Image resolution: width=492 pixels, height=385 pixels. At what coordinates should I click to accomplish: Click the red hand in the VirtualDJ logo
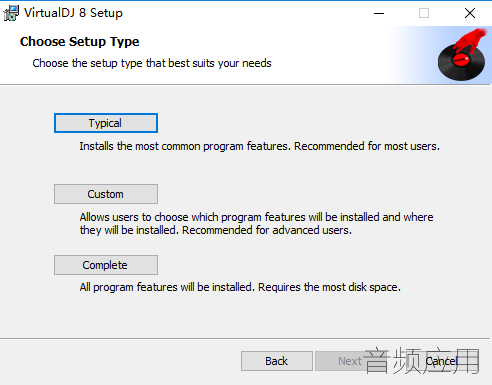coord(471,41)
